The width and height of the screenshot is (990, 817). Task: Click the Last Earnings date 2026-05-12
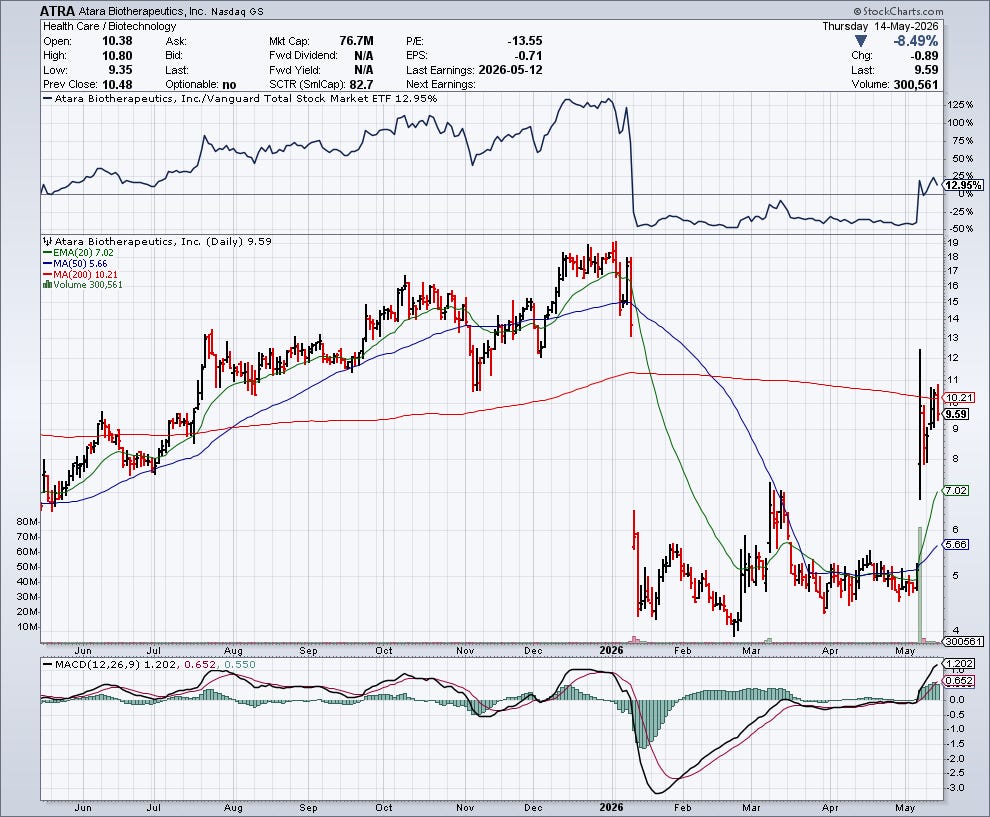click(510, 70)
